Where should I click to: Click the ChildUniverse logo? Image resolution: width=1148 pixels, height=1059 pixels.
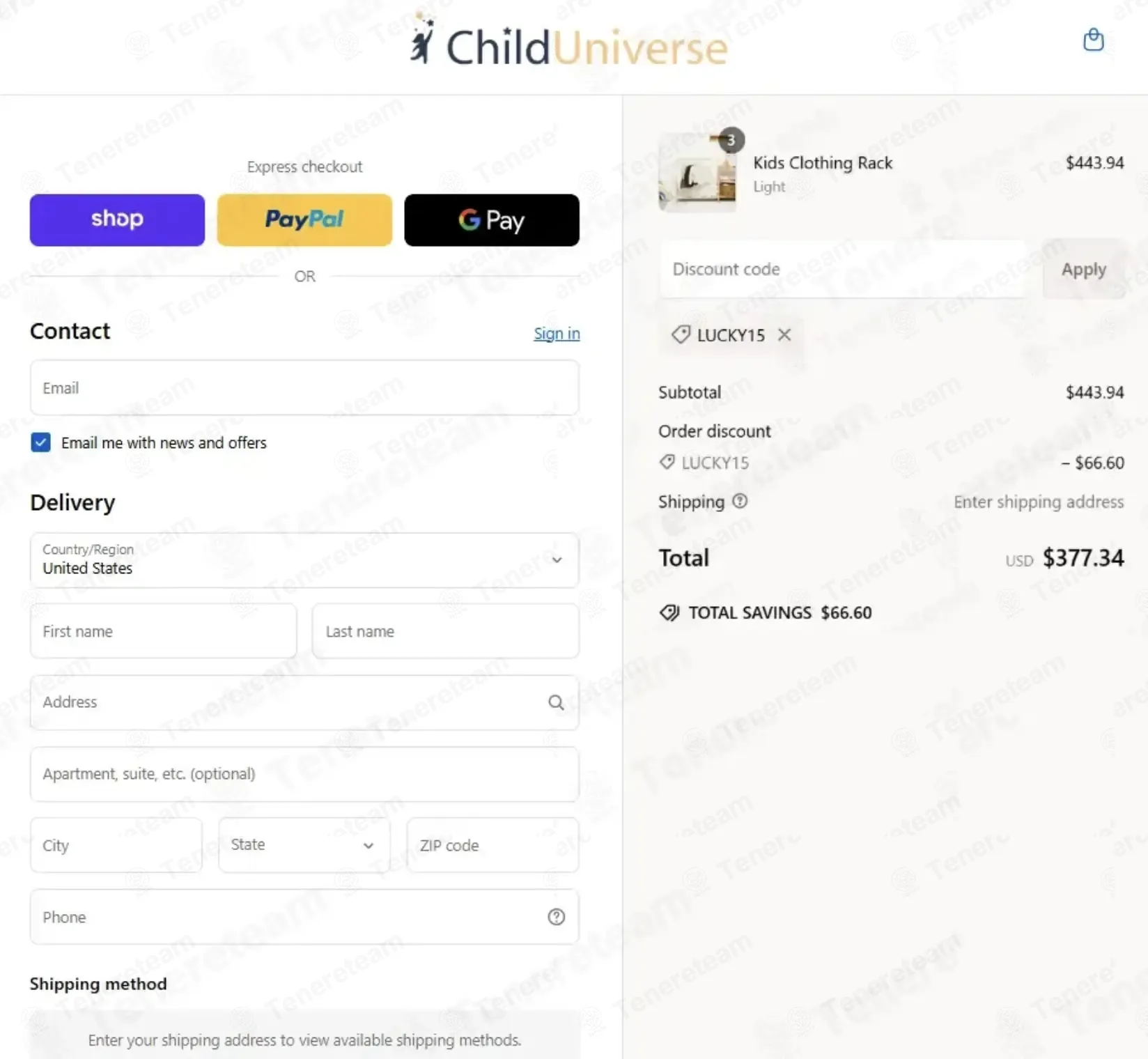pyautogui.click(x=568, y=42)
